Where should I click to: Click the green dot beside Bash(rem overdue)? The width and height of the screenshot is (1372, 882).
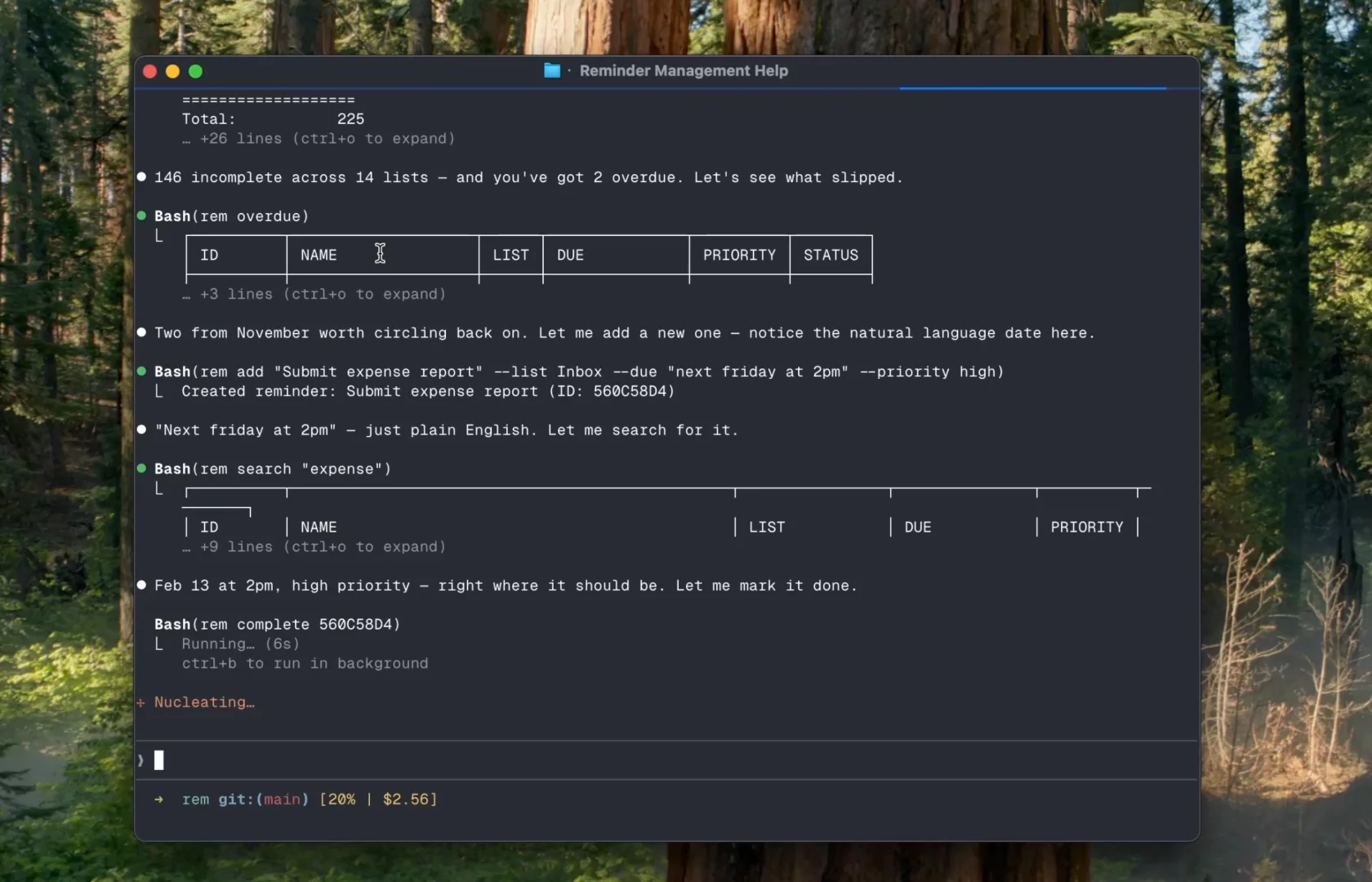[x=141, y=215]
